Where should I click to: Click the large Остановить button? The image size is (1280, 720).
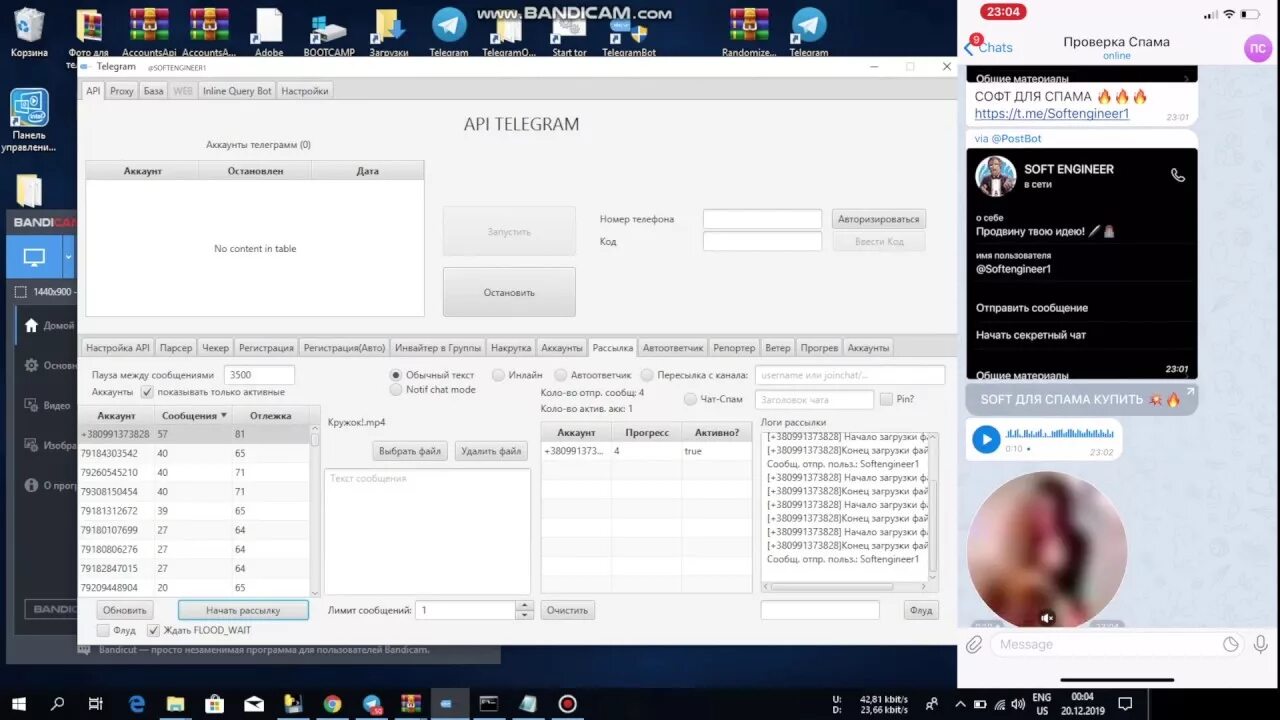click(509, 292)
